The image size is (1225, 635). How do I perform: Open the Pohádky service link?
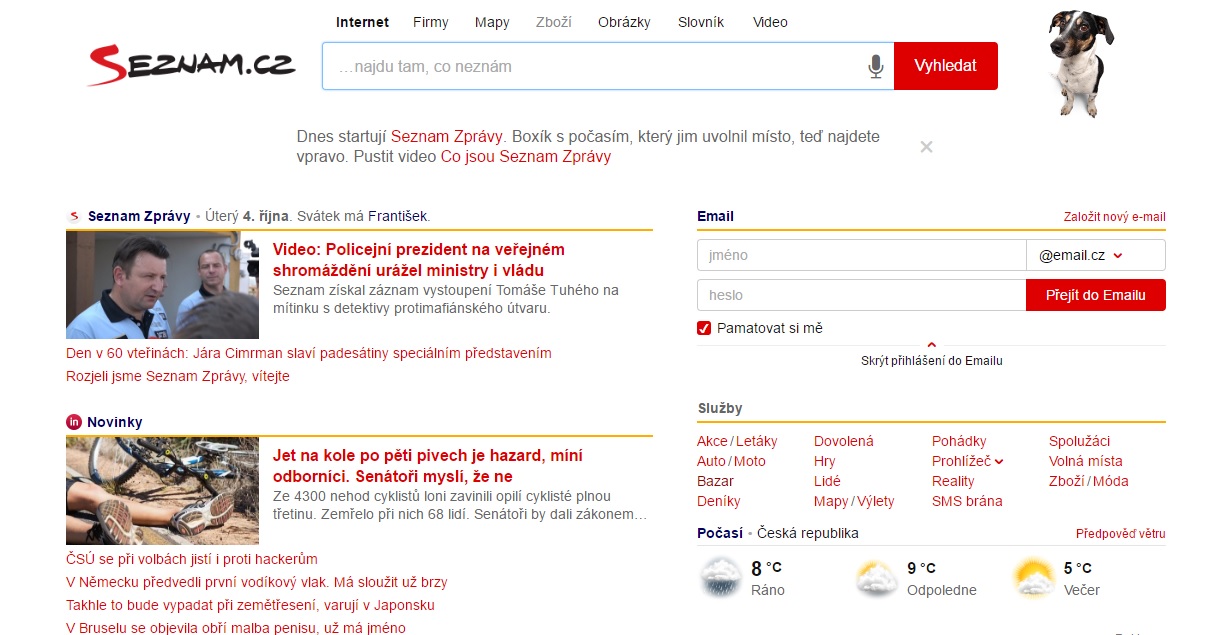tap(959, 441)
